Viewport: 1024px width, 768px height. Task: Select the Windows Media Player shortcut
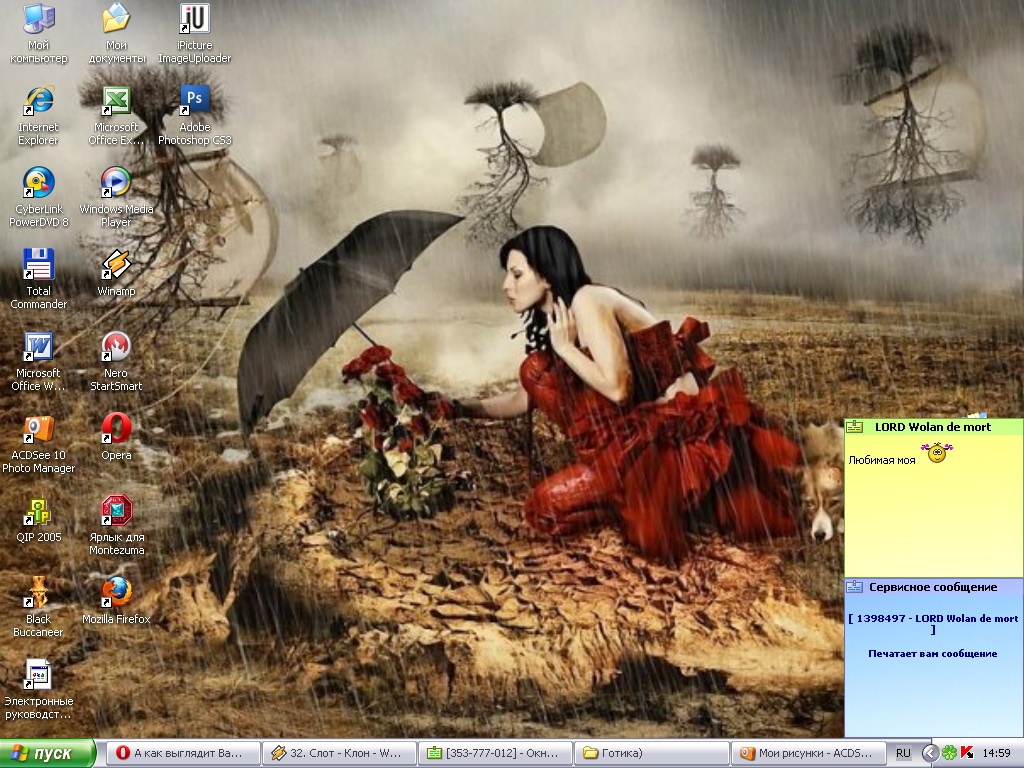(x=116, y=183)
